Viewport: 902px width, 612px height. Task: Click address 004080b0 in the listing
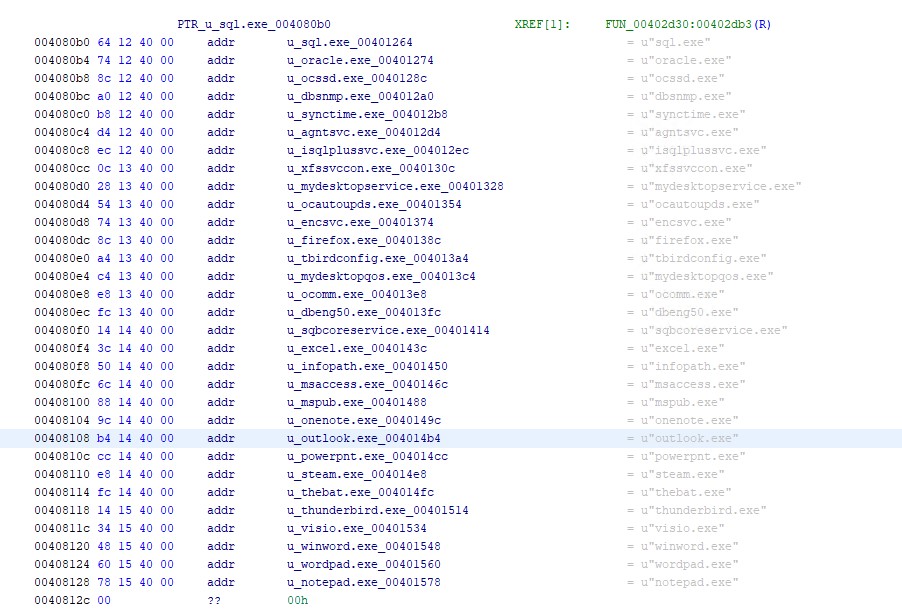60,42
